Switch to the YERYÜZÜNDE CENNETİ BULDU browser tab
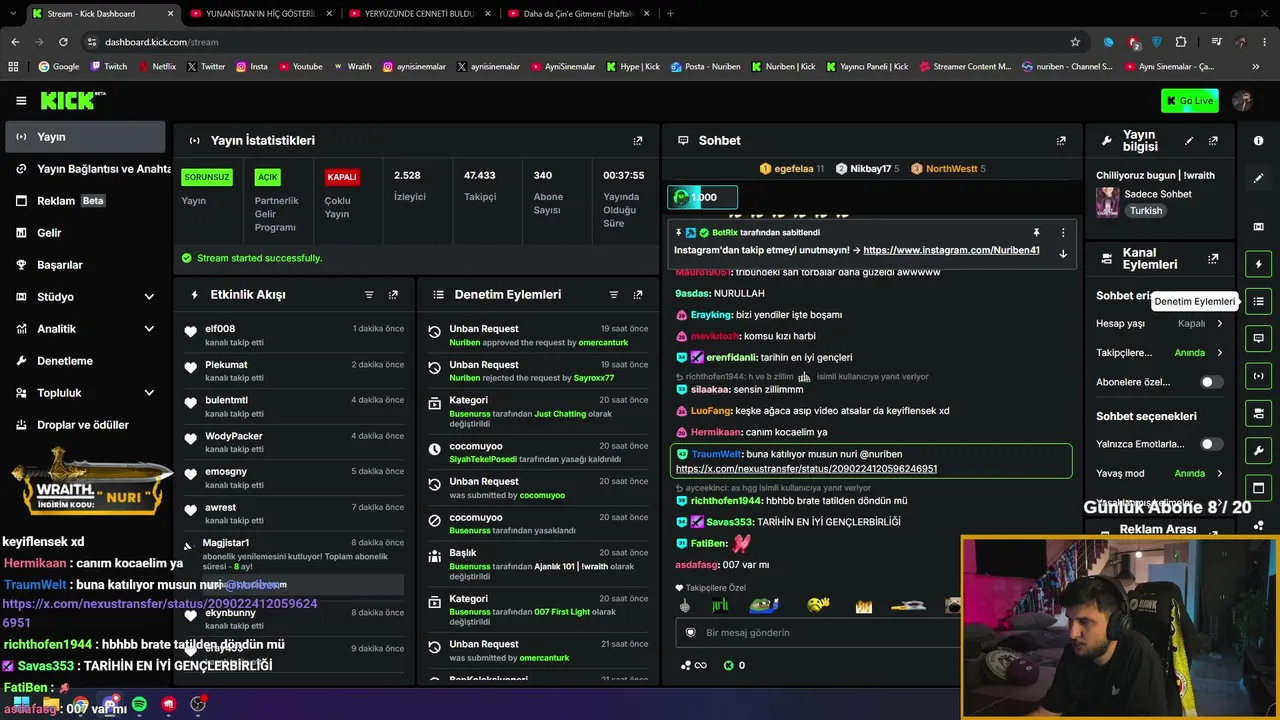The image size is (1280, 720). point(418,14)
